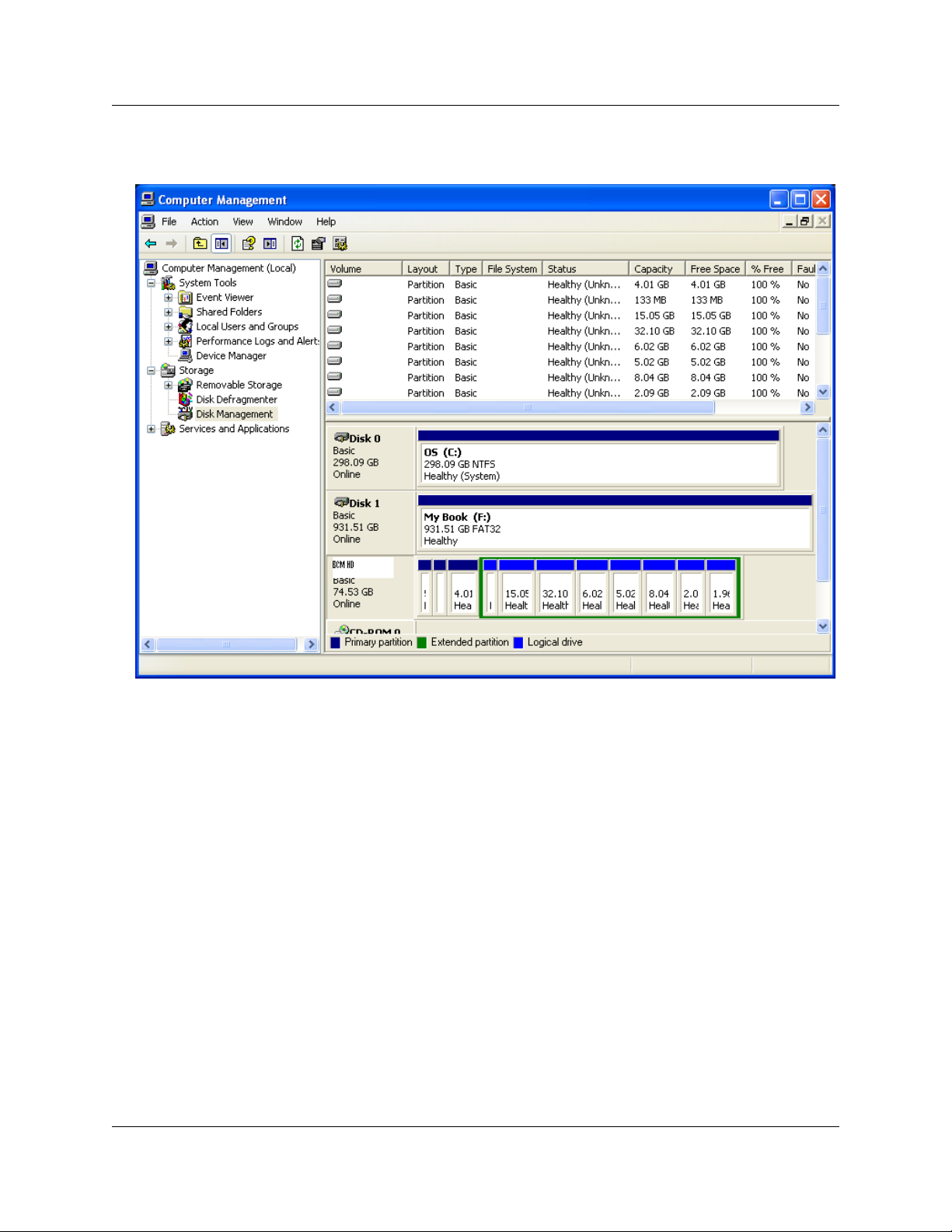Click the Event Viewer tree icon
Screen dimensions: 952x1232
point(185,298)
